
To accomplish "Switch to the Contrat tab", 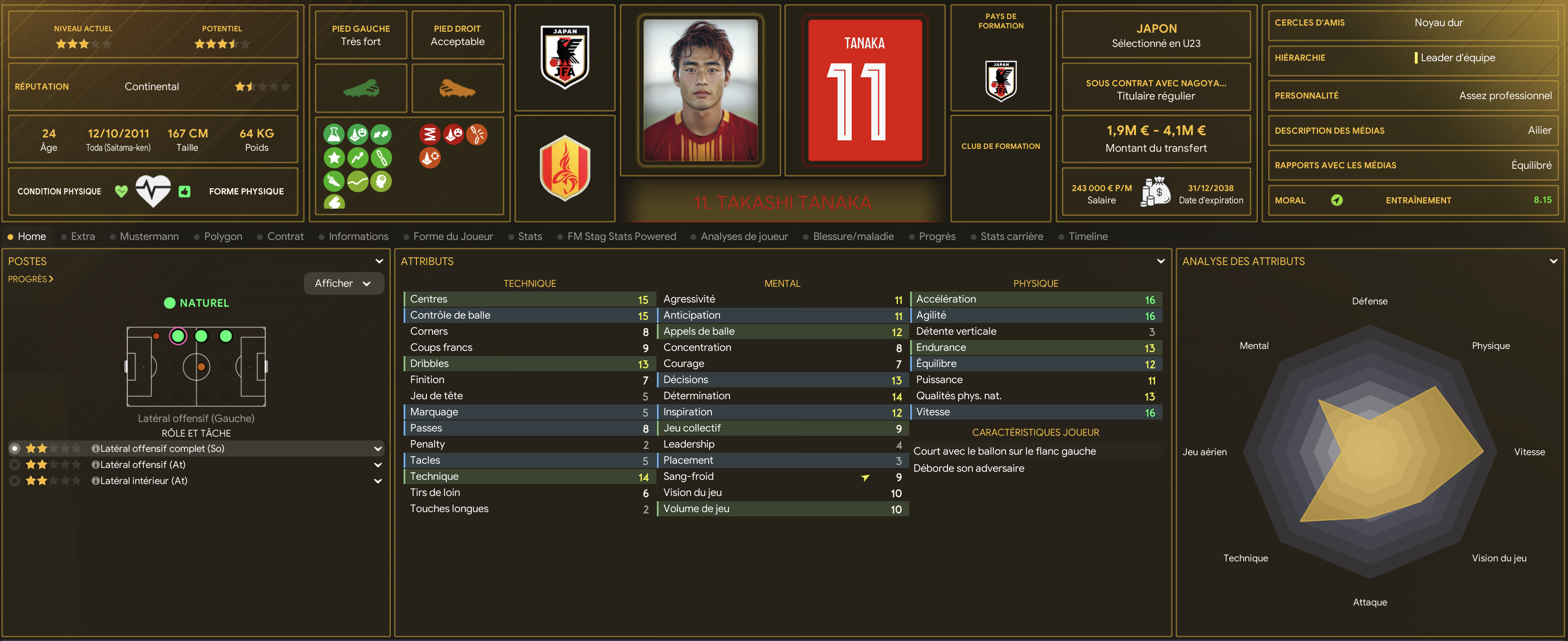I will tap(285, 236).
